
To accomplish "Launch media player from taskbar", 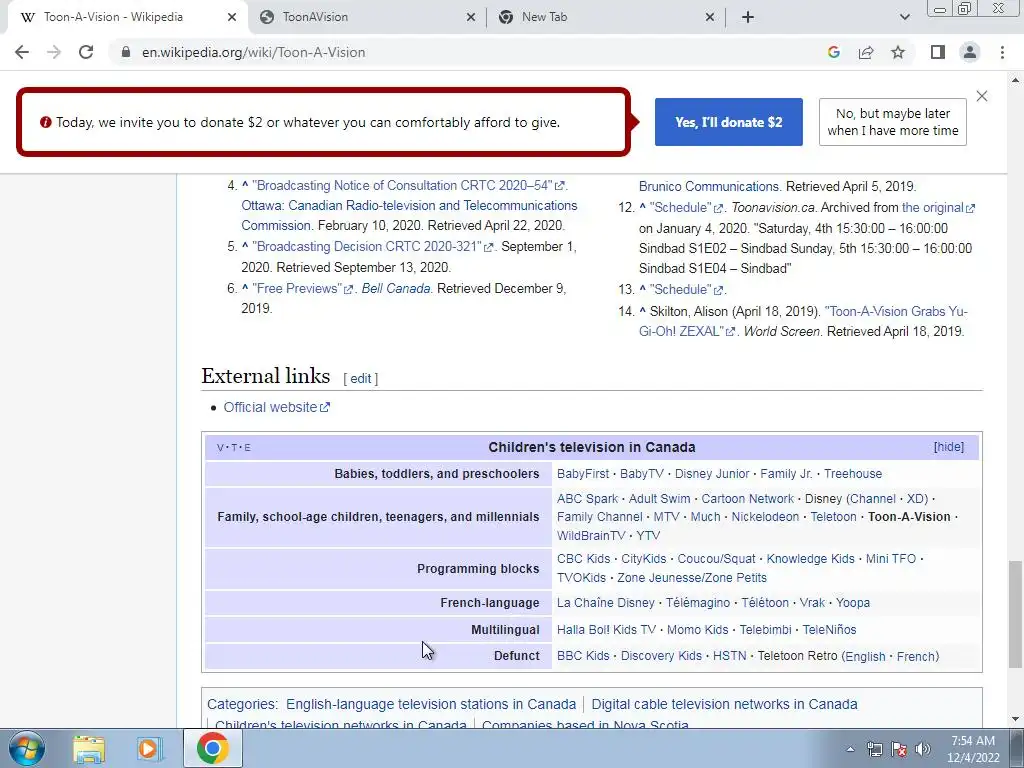I will 149,748.
